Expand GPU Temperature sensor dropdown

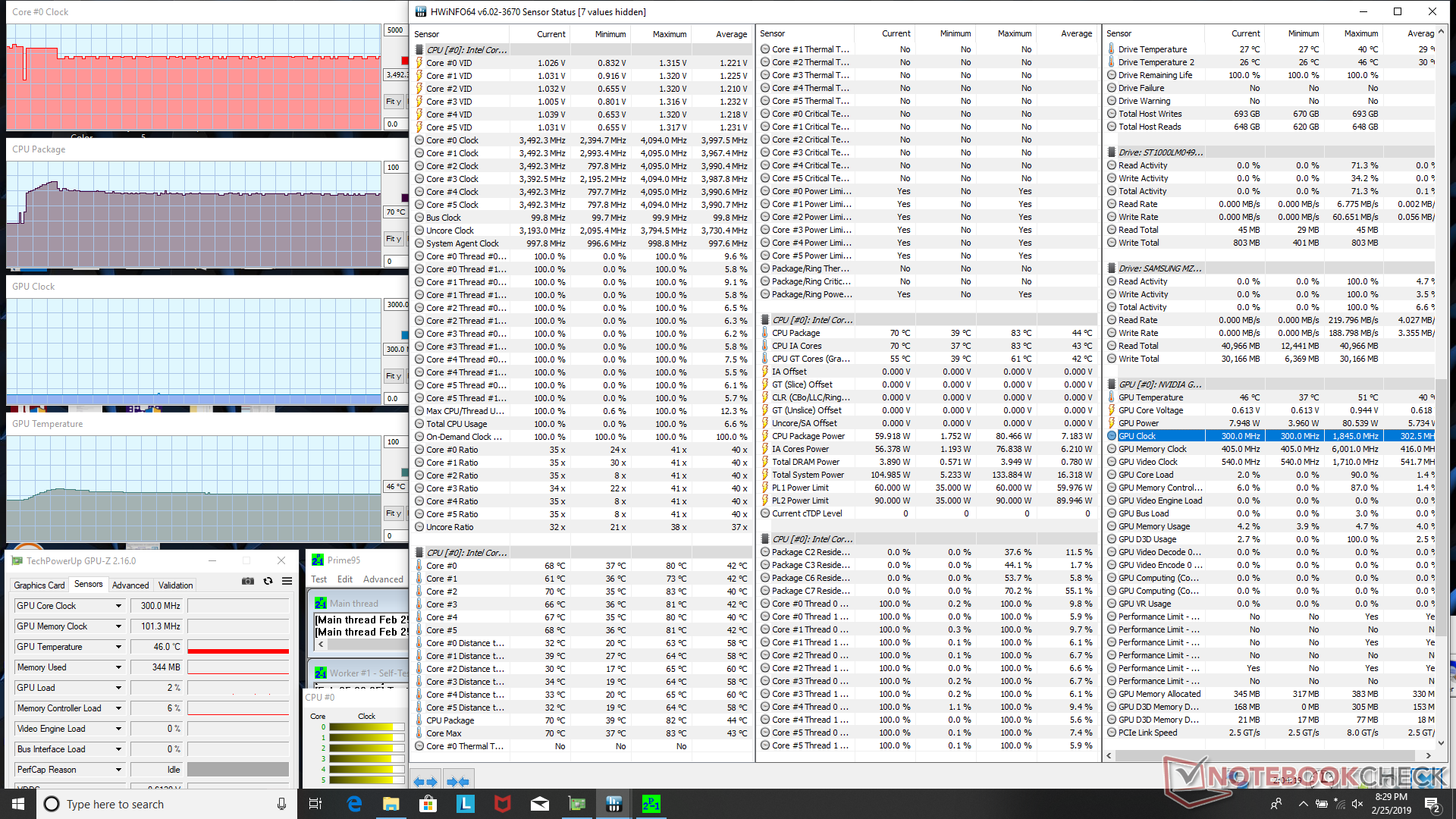(x=118, y=647)
